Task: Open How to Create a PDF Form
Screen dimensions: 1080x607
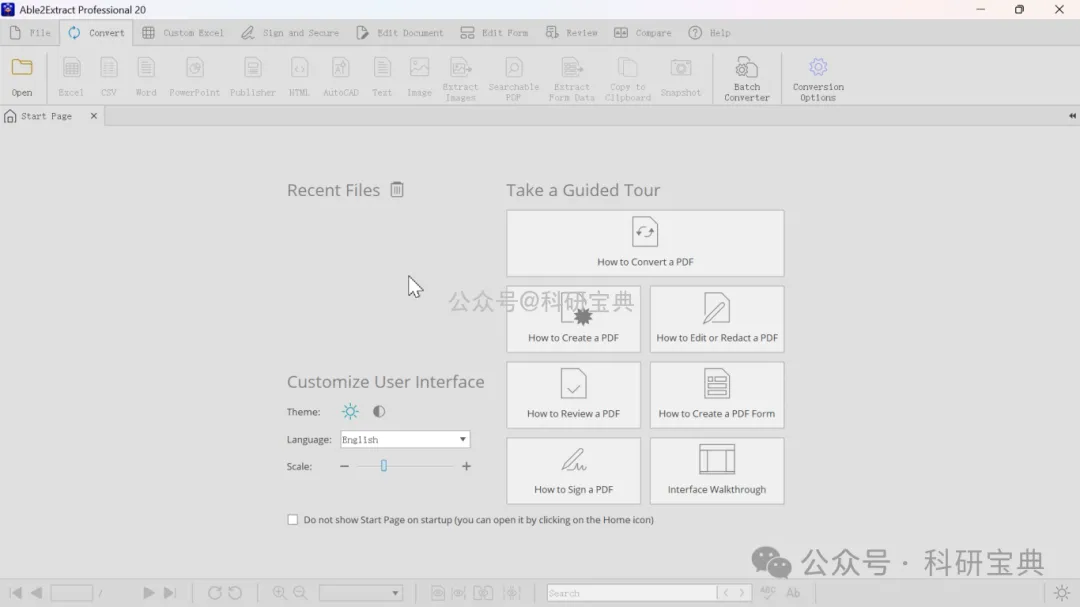Action: (x=716, y=395)
